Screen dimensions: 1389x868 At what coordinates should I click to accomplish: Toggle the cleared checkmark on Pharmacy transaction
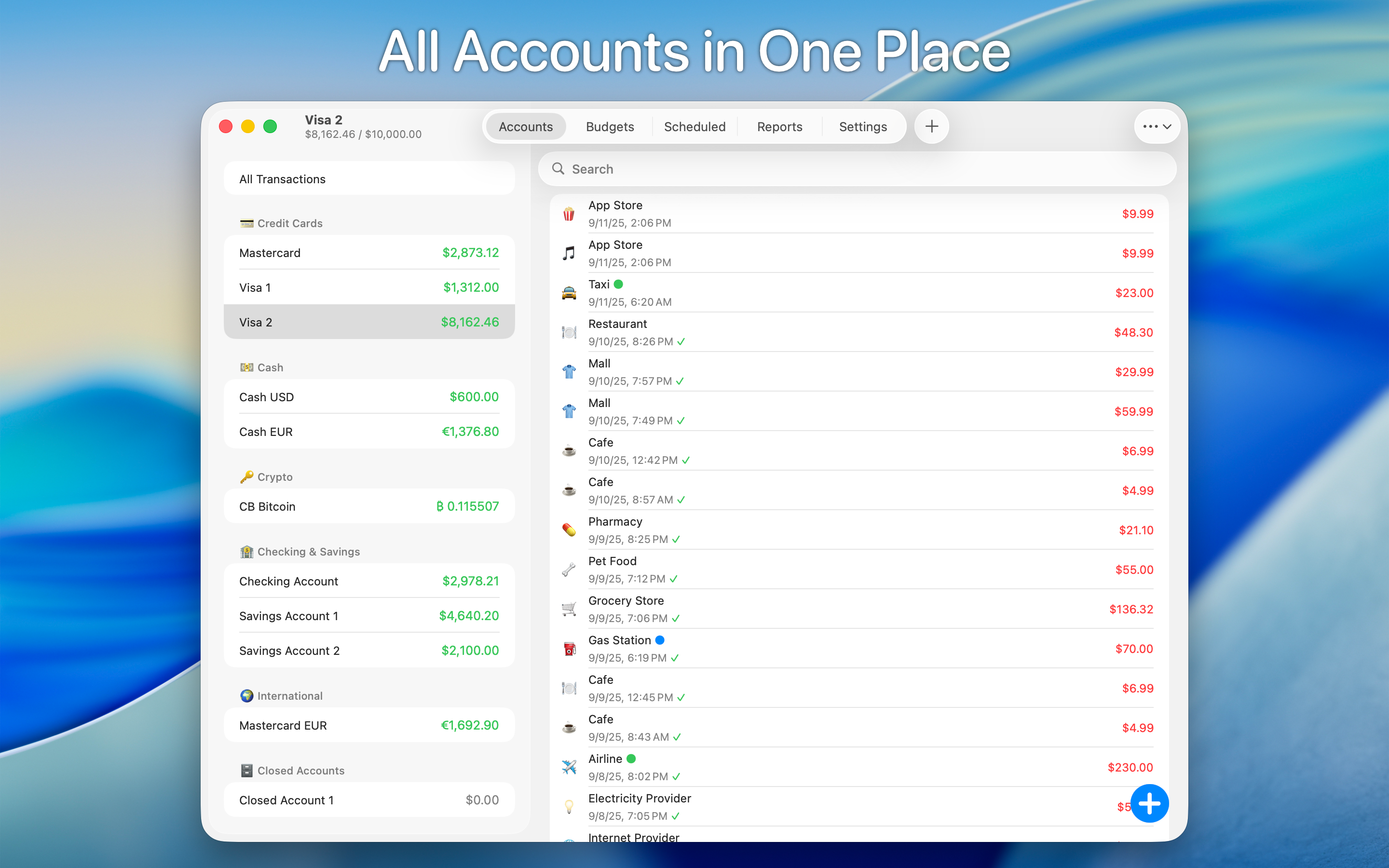point(676,540)
